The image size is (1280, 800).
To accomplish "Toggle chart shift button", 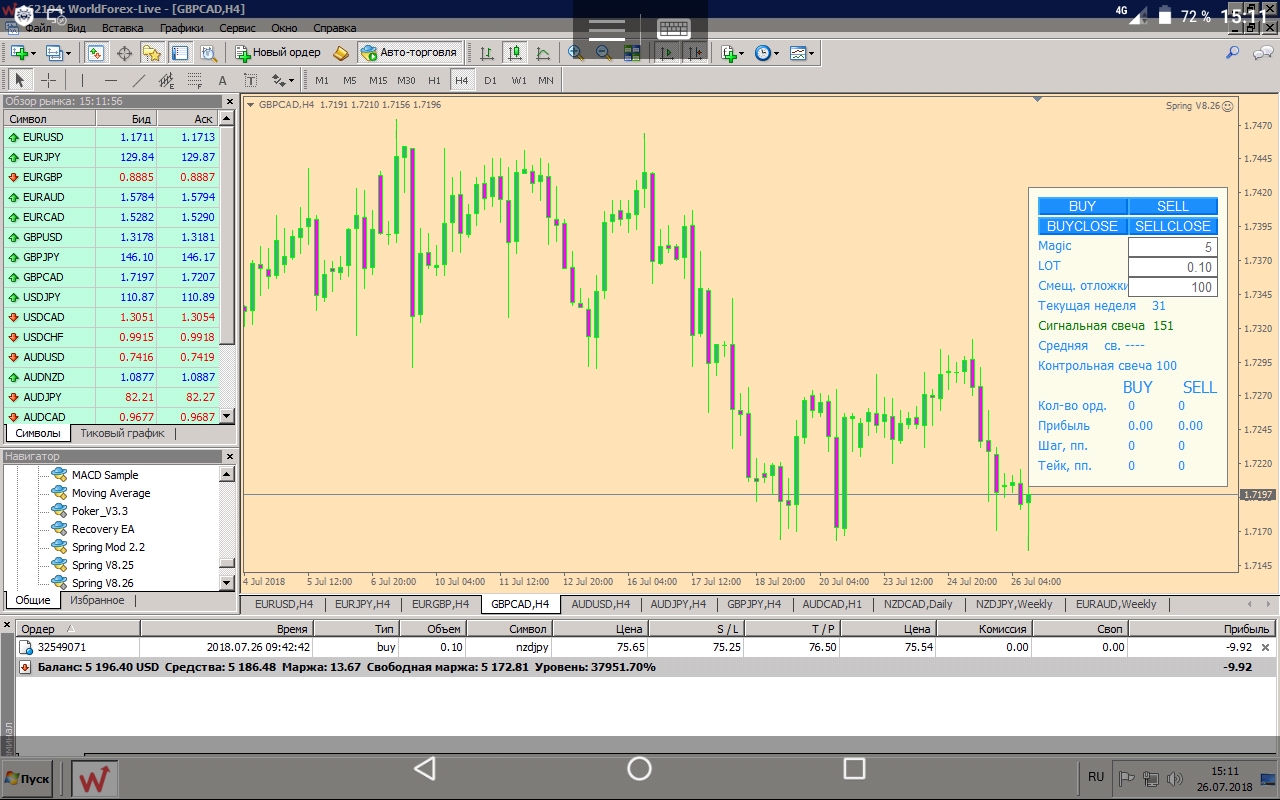I will click(x=697, y=52).
